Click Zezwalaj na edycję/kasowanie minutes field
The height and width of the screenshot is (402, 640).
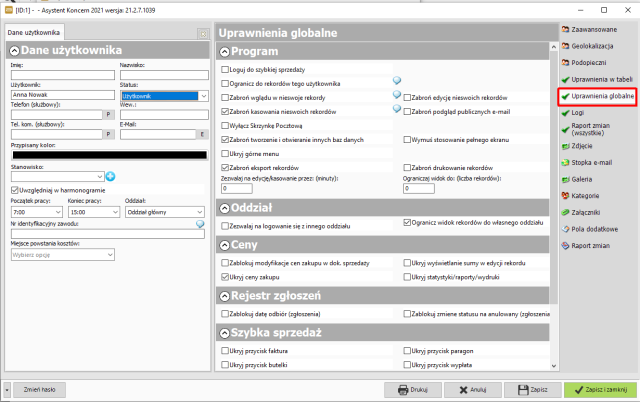coord(237,188)
